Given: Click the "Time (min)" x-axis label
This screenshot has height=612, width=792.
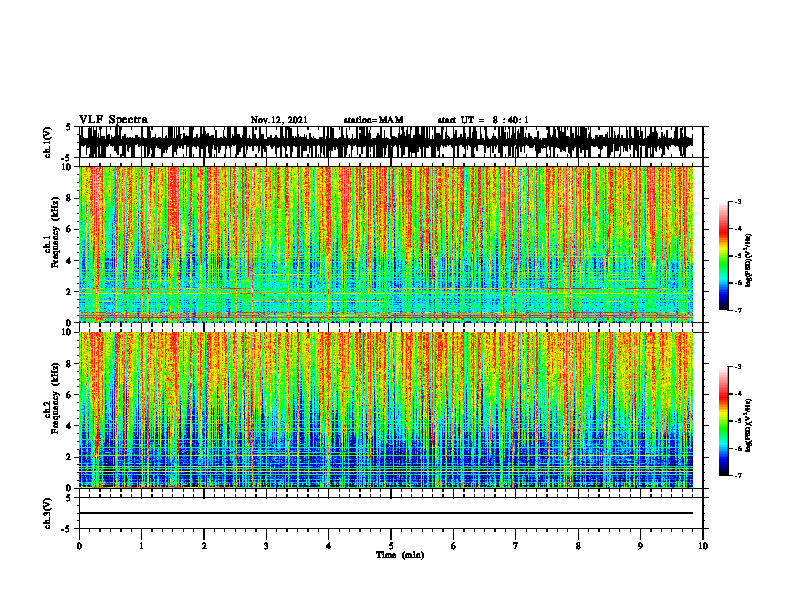Looking at the screenshot, I should (x=400, y=555).
